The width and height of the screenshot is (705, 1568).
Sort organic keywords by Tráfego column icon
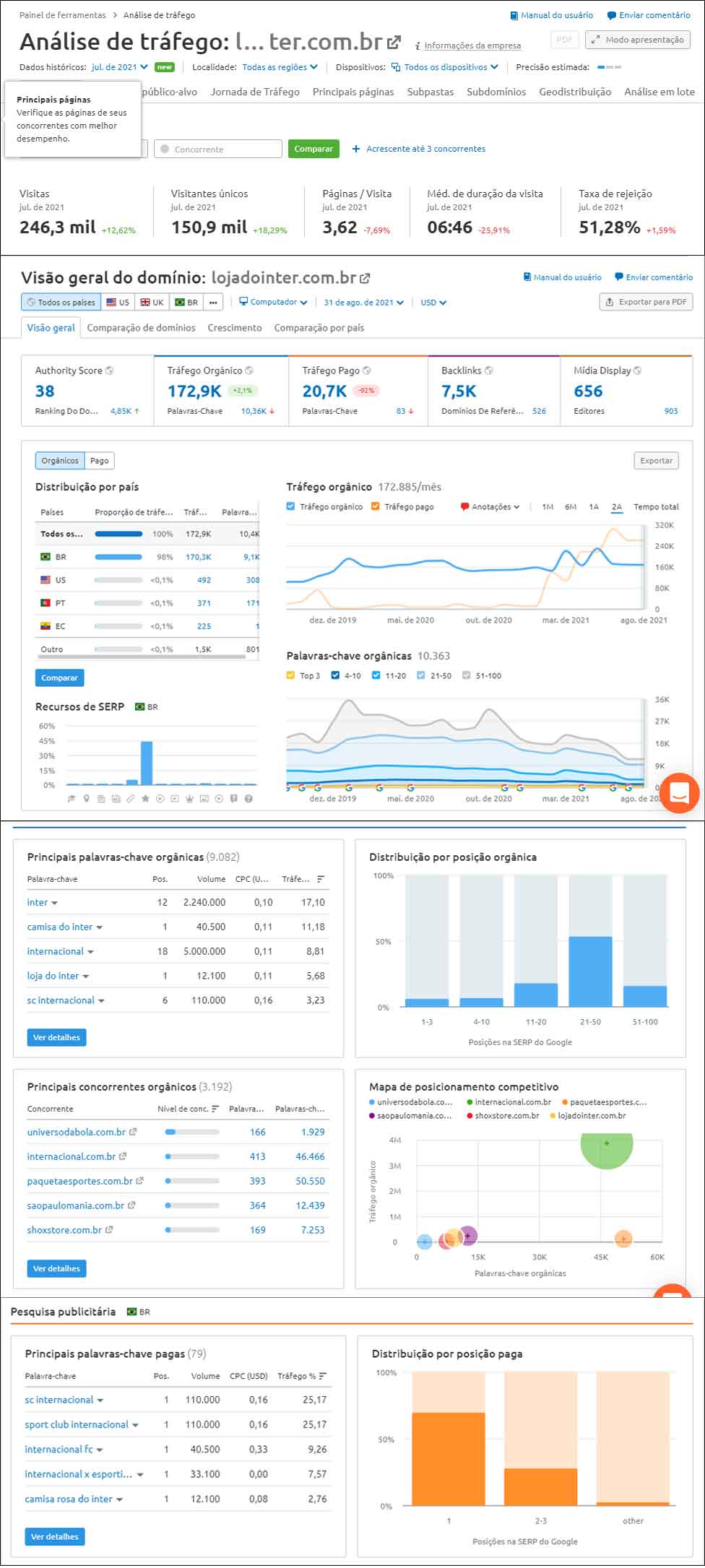pos(321,879)
